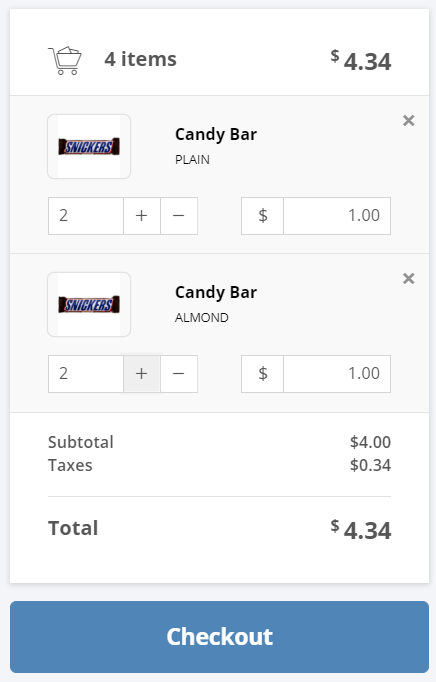Viewport: 436px width, 682px height.
Task: Select the Candy Bar PLAIN title
Action: (216, 134)
